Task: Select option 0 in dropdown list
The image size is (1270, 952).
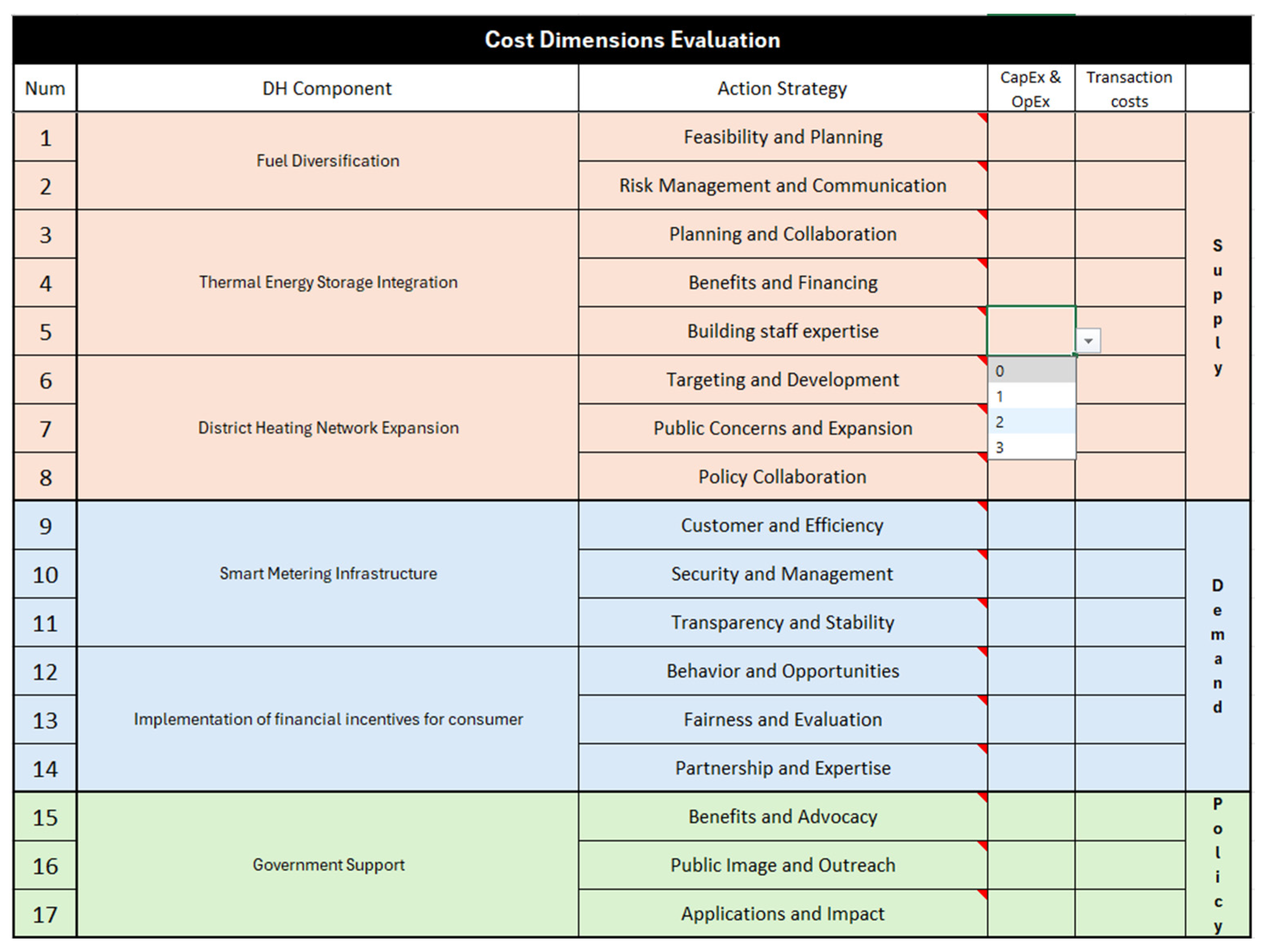Action: click(1031, 371)
